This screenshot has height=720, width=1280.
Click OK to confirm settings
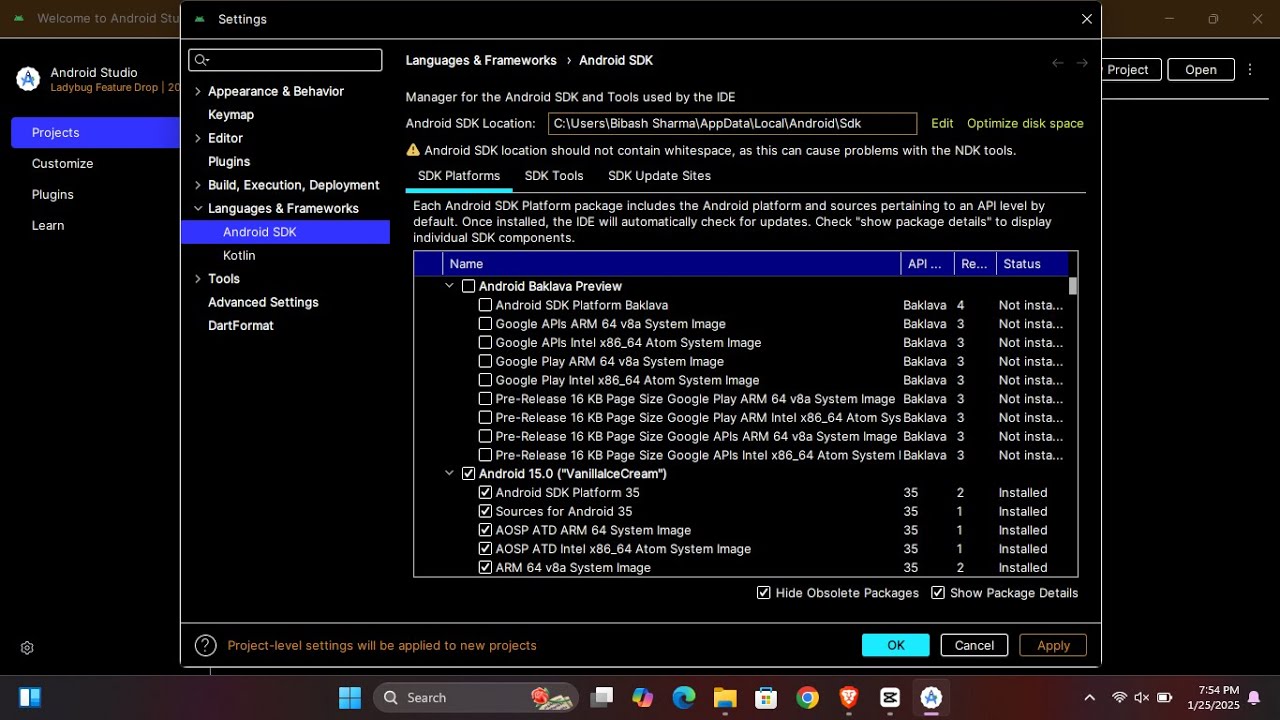[896, 646]
